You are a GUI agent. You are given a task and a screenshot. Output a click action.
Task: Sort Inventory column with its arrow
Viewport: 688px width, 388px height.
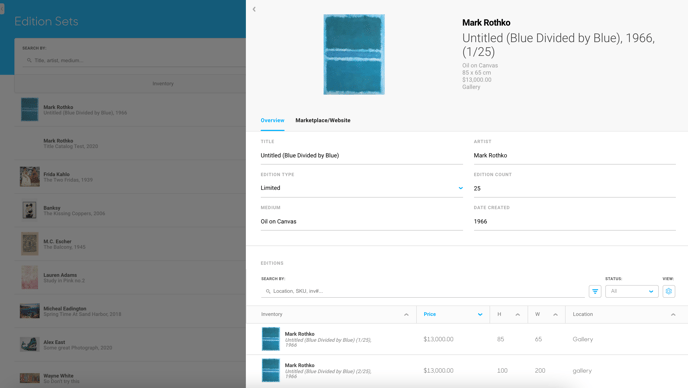[x=406, y=314]
